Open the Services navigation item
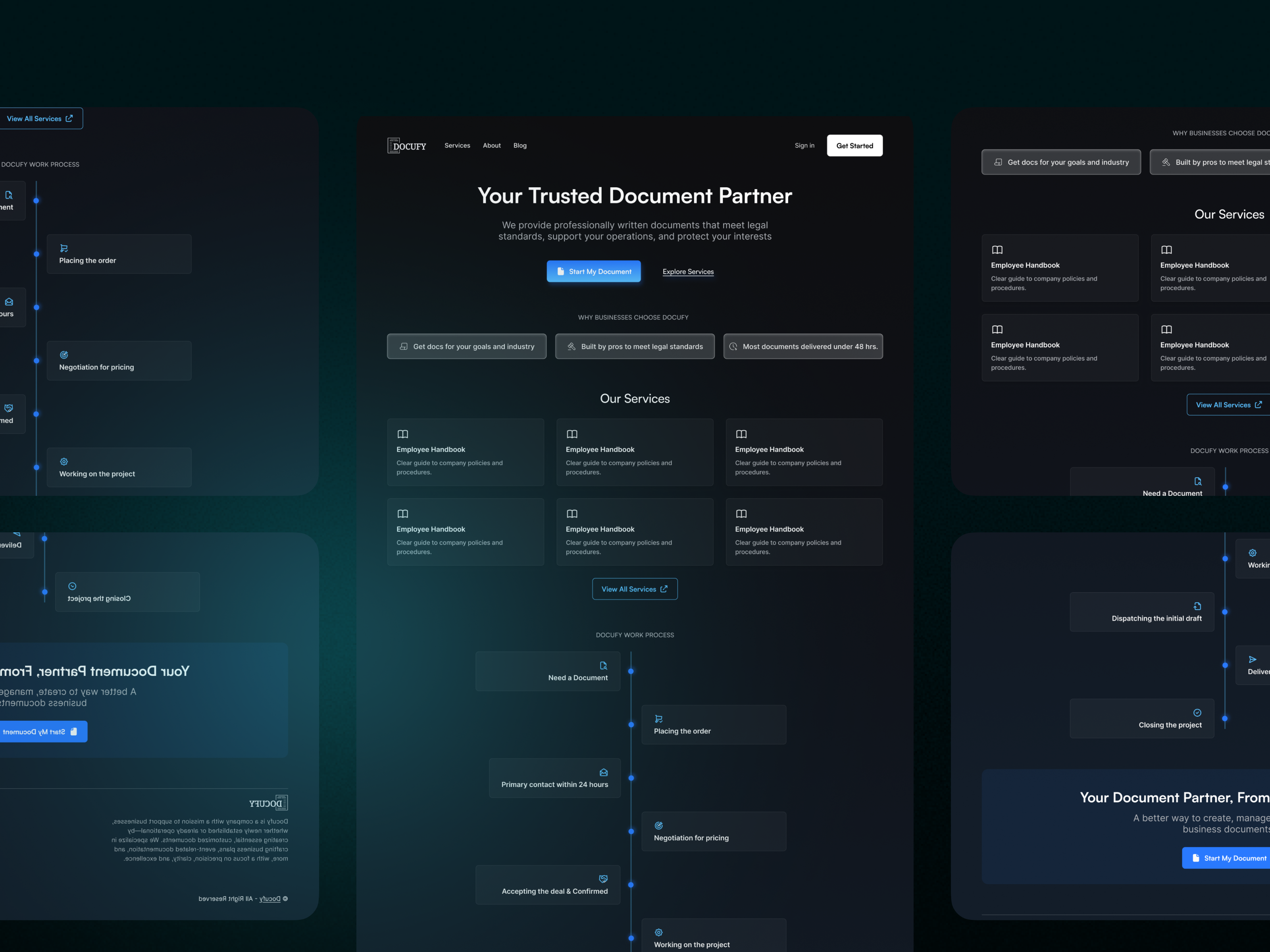 coord(457,145)
